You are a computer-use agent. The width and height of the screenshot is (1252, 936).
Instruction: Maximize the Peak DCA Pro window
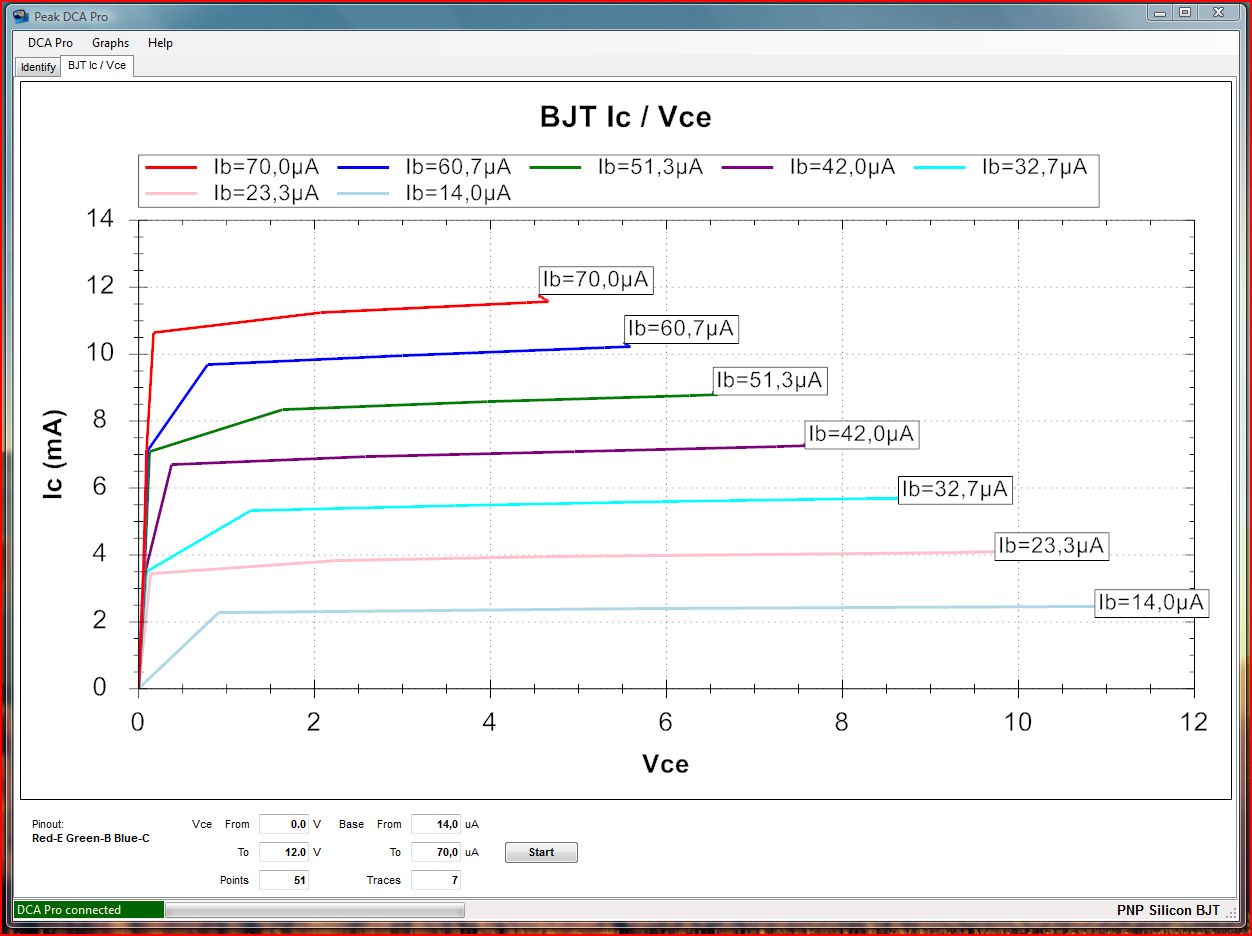(x=1185, y=12)
